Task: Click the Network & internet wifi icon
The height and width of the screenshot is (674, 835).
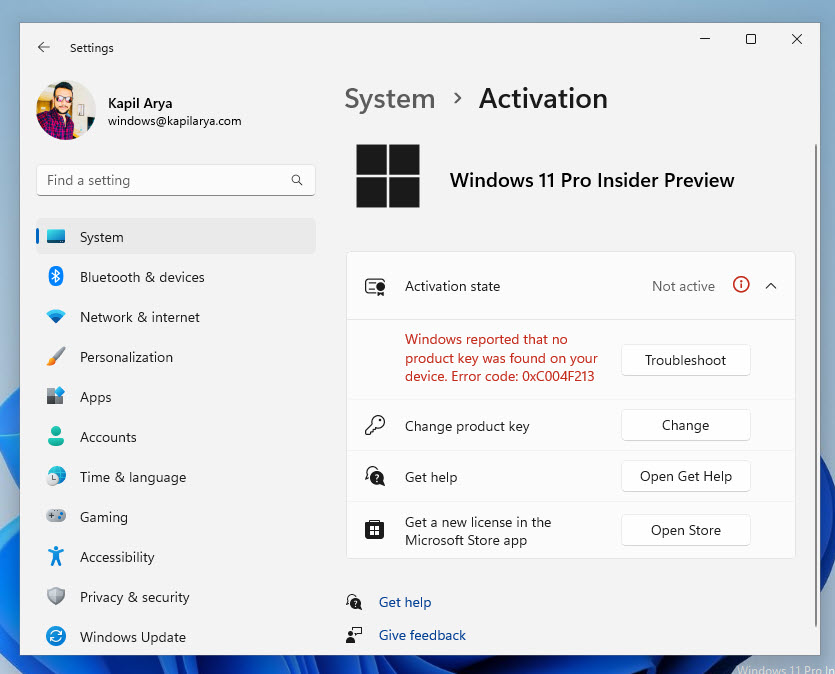Action: click(x=57, y=317)
